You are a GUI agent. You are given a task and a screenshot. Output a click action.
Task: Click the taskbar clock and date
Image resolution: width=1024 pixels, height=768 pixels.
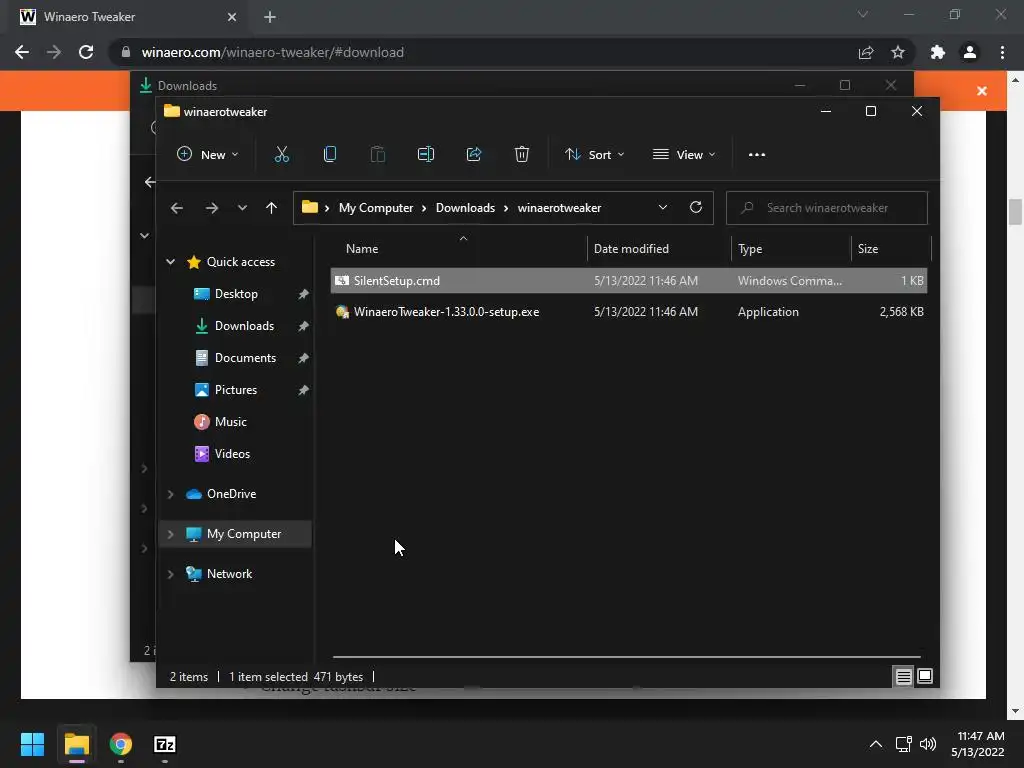tap(978, 744)
